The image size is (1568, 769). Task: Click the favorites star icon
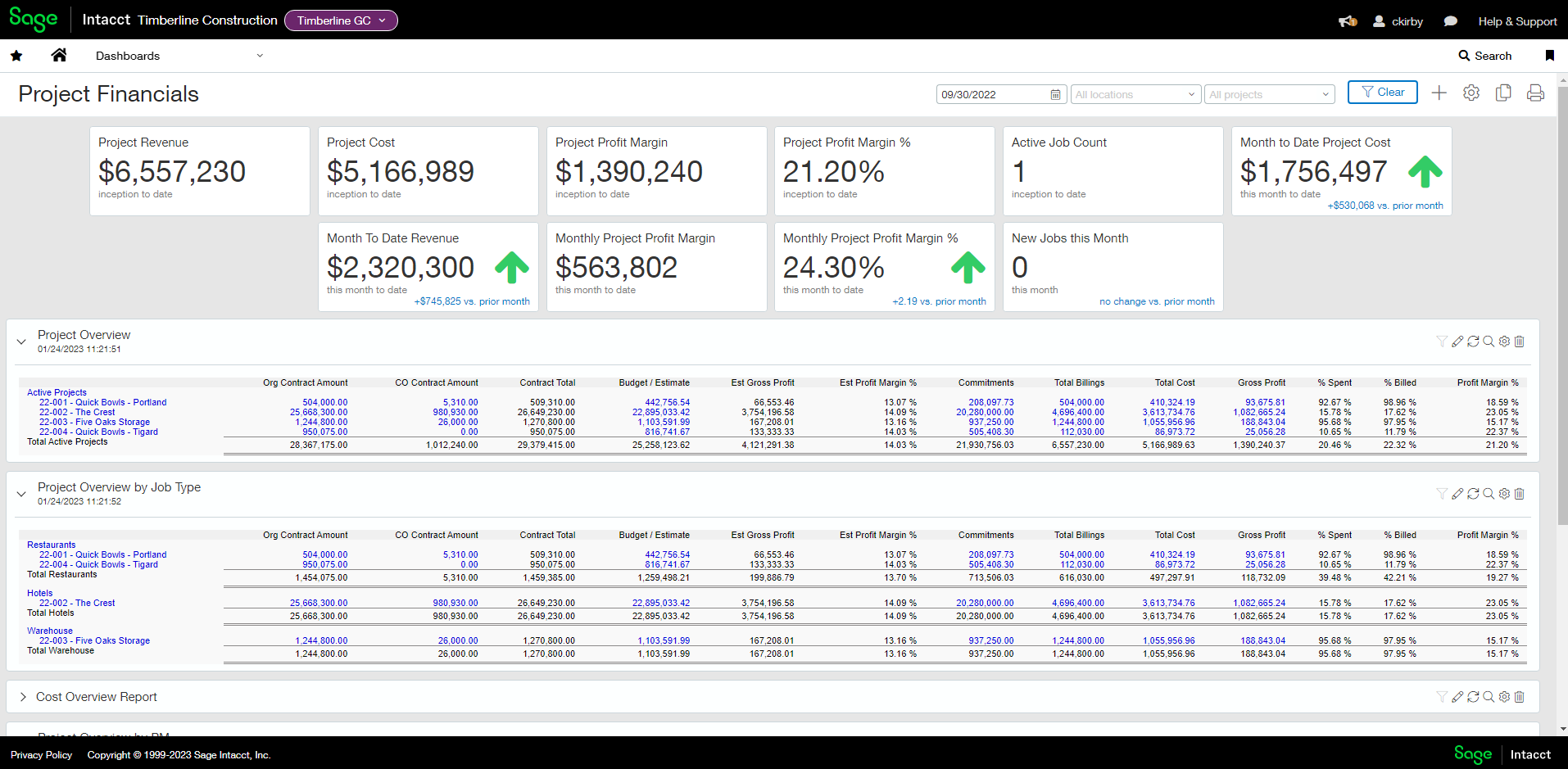point(16,56)
